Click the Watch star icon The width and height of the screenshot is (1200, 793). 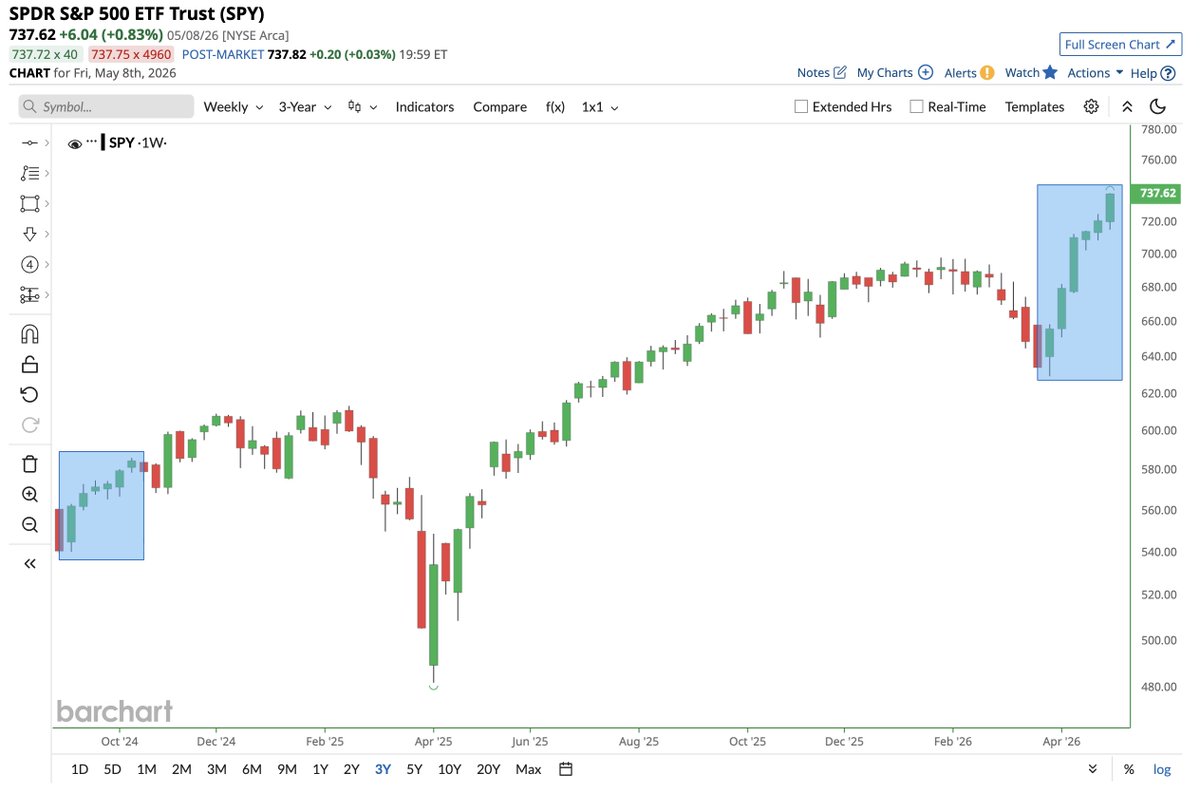click(1050, 72)
